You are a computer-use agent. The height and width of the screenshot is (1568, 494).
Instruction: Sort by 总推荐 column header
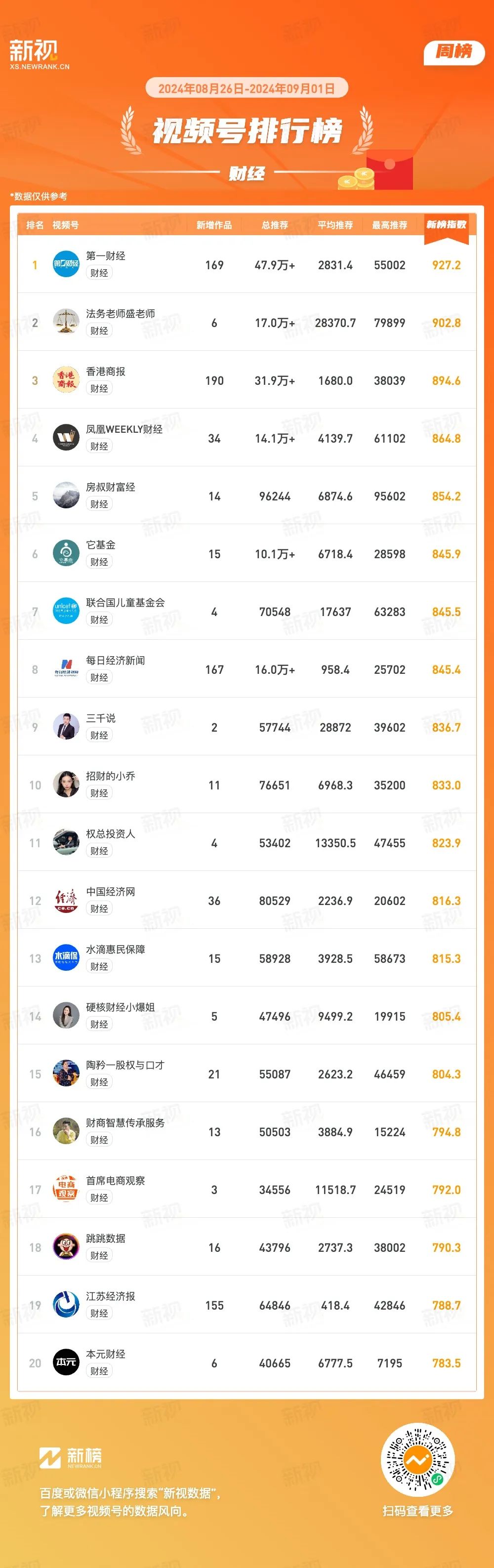274,225
